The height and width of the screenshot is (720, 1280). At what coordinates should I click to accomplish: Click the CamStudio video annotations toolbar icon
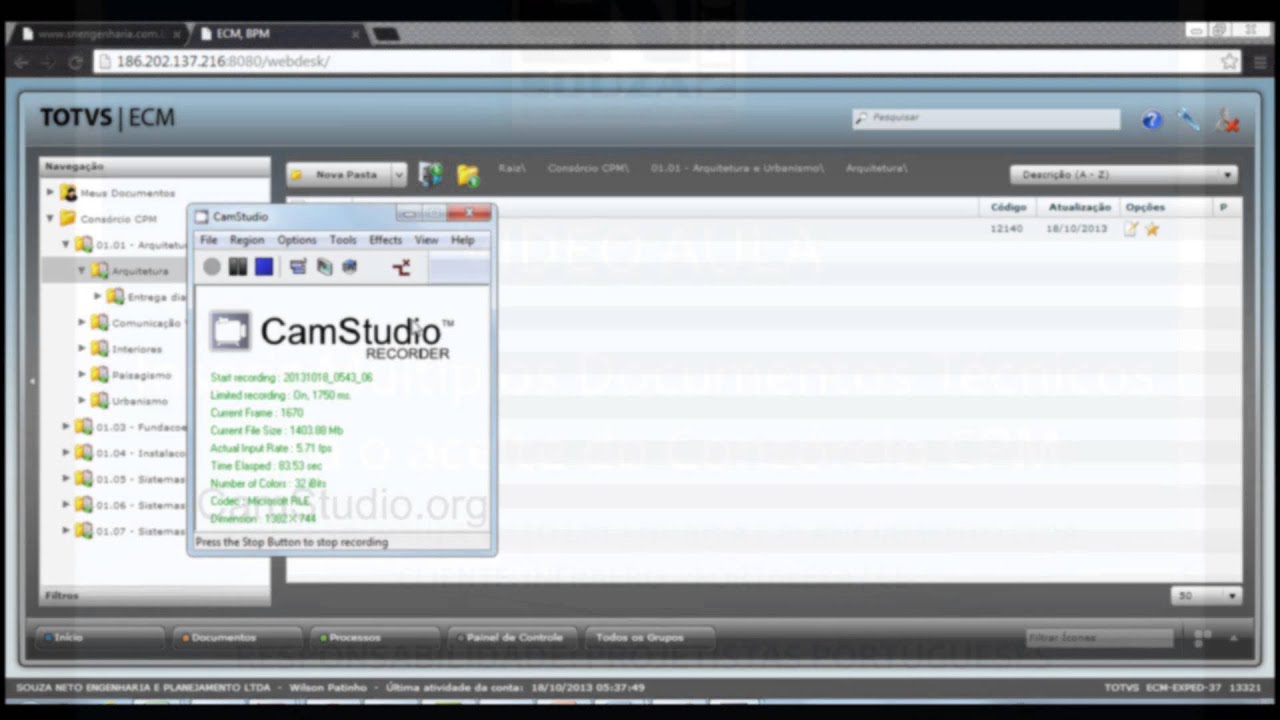click(x=324, y=267)
